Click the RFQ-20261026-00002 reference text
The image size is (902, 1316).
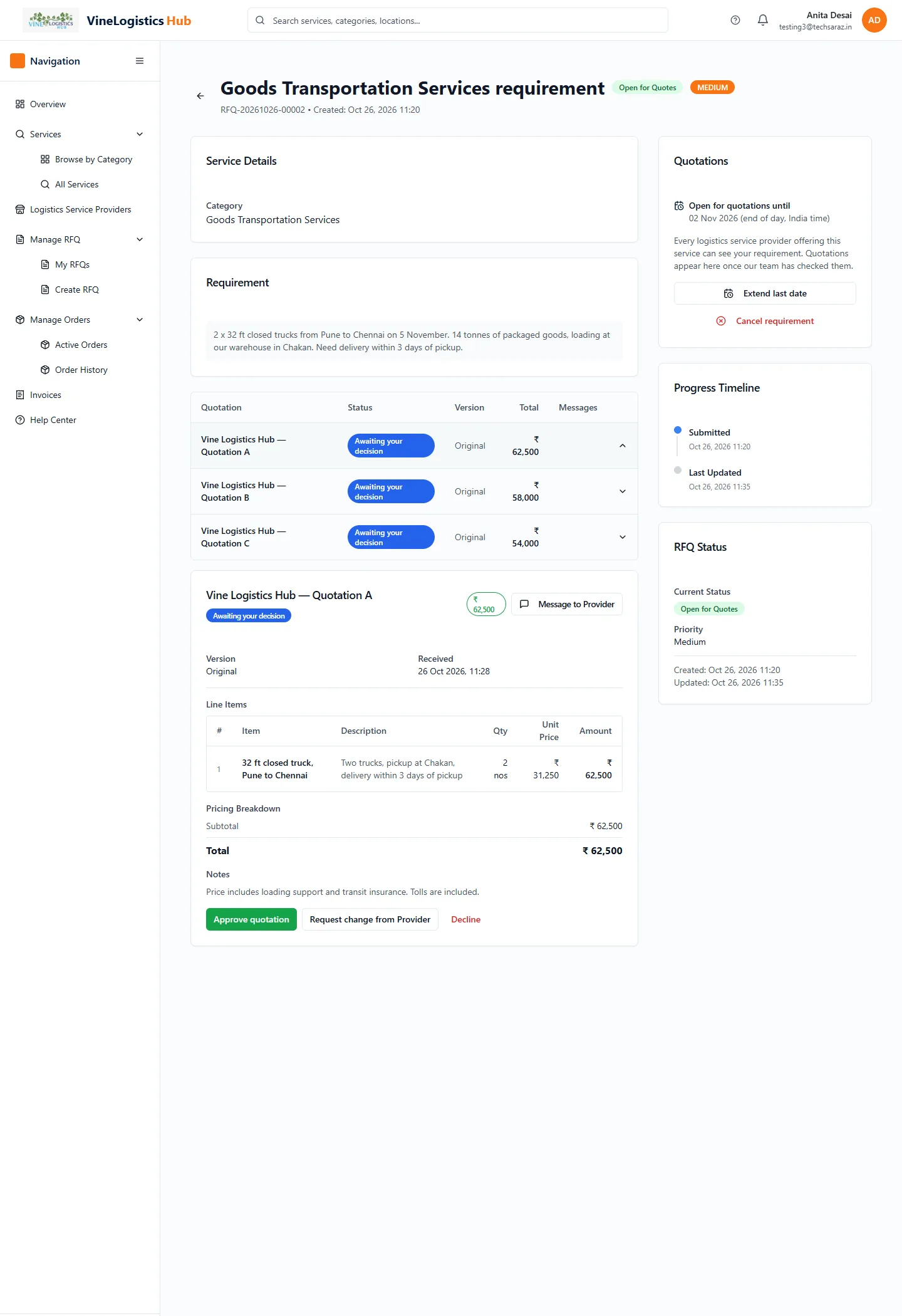point(262,110)
